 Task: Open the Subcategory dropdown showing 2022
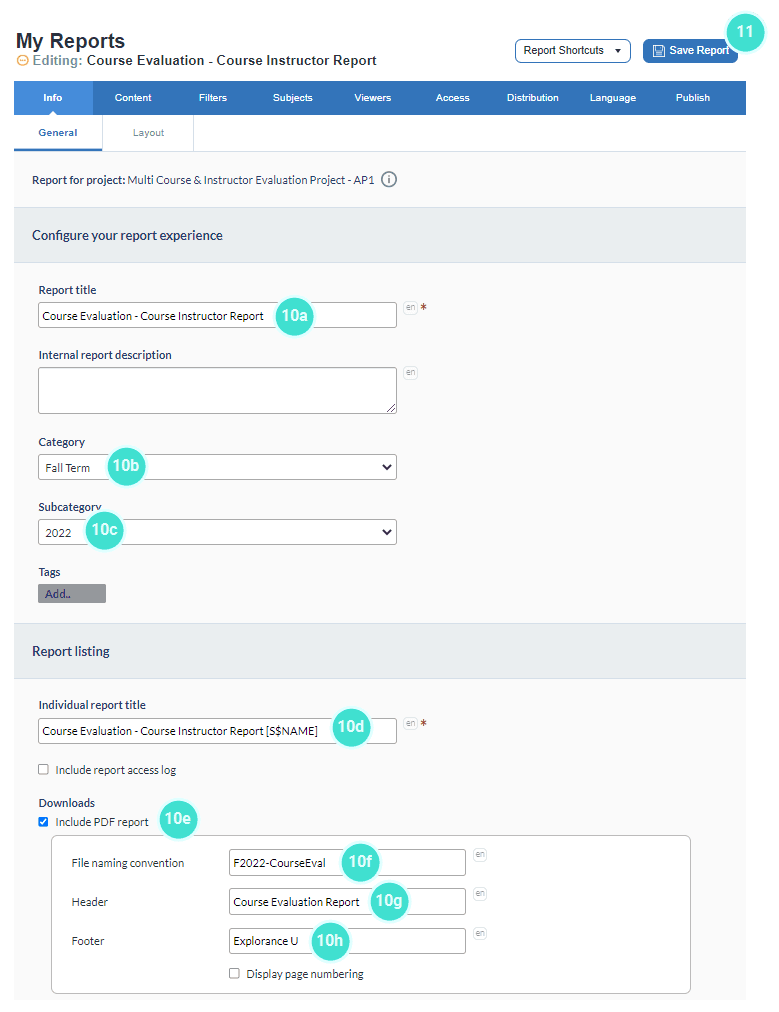218,532
